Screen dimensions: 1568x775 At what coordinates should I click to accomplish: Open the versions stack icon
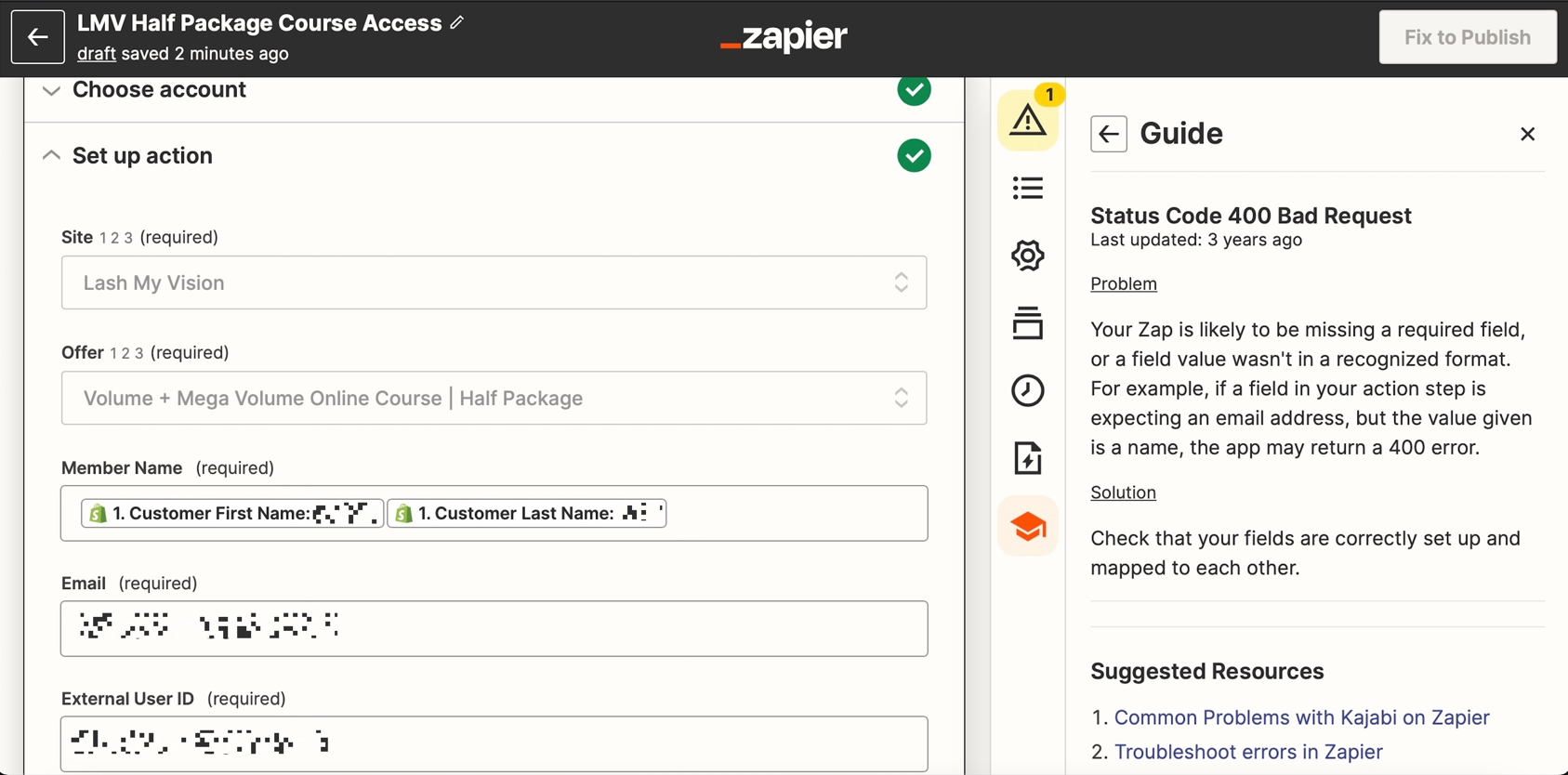(1028, 322)
